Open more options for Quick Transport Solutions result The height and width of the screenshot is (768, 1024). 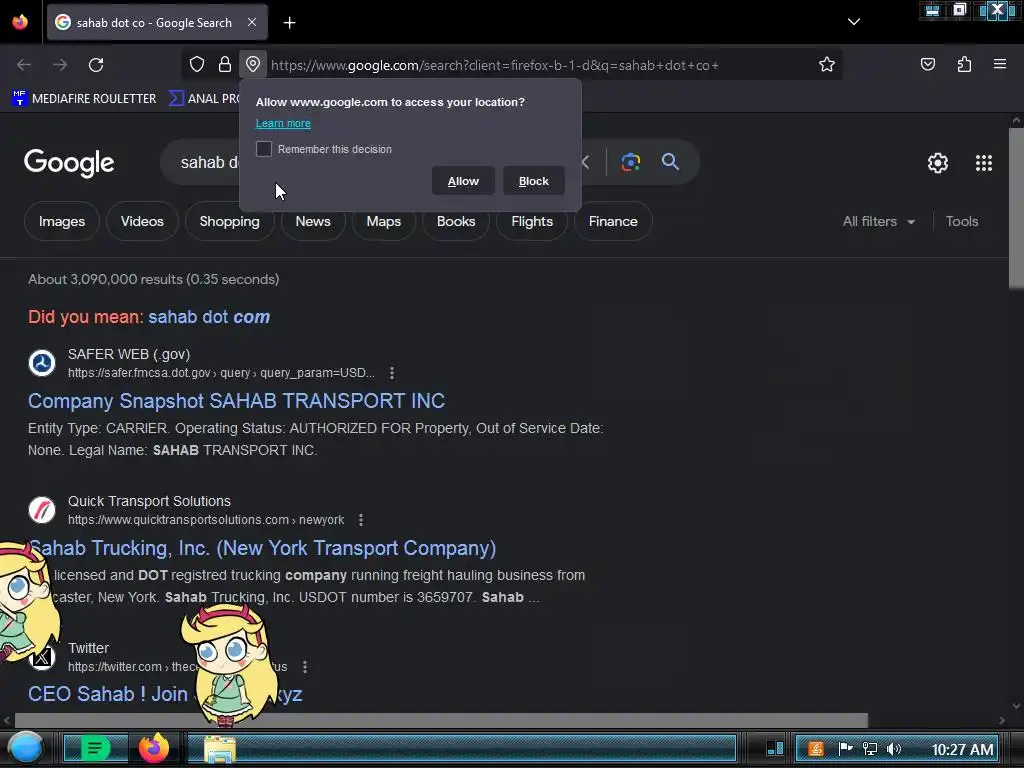[361, 520]
